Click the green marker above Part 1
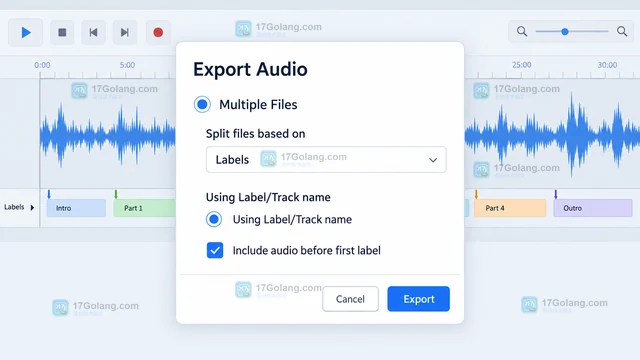640x360 pixels. pyautogui.click(x=116, y=194)
